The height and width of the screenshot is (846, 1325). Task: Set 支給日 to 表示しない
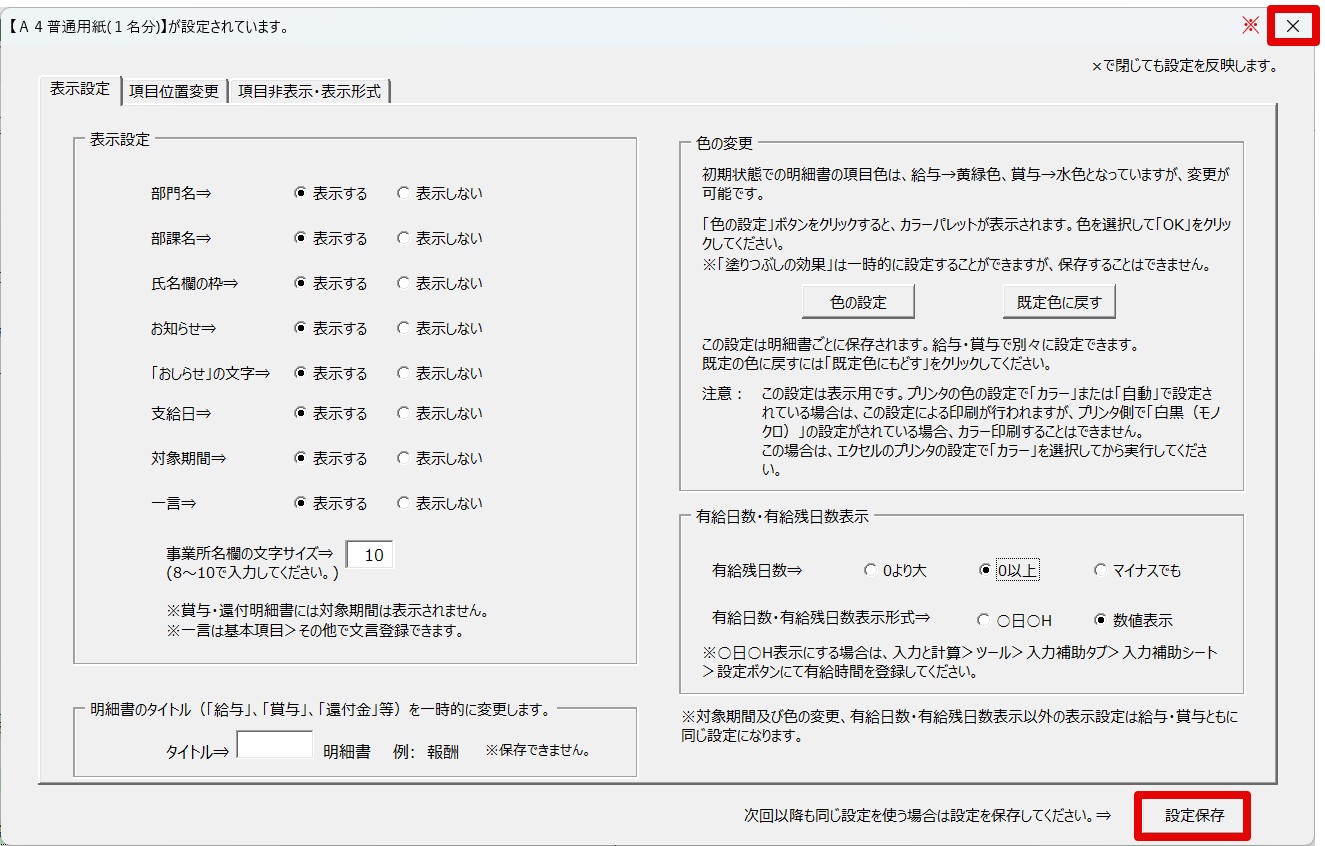pyautogui.click(x=403, y=414)
